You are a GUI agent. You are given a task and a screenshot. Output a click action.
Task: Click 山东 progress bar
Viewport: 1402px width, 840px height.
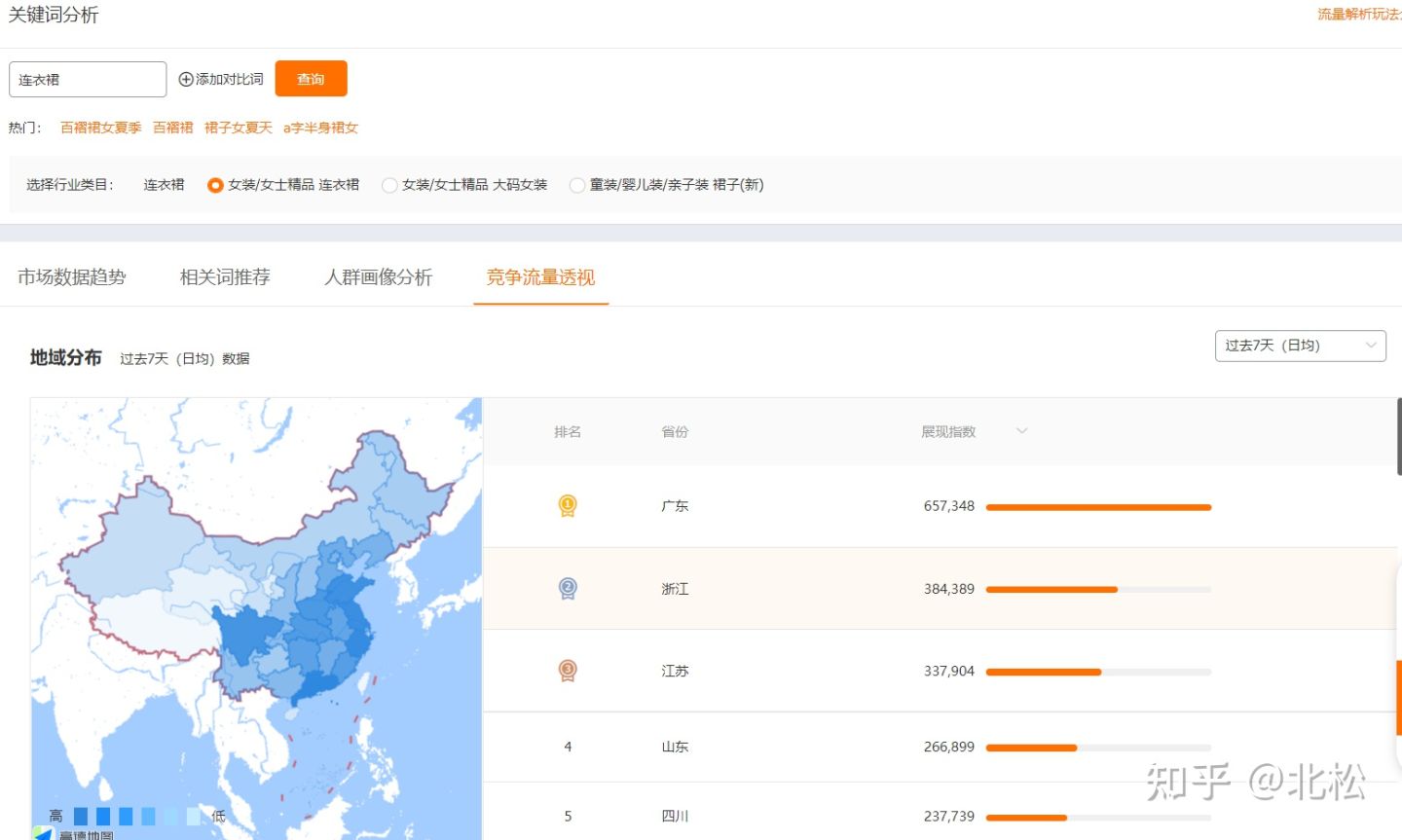click(x=1098, y=748)
